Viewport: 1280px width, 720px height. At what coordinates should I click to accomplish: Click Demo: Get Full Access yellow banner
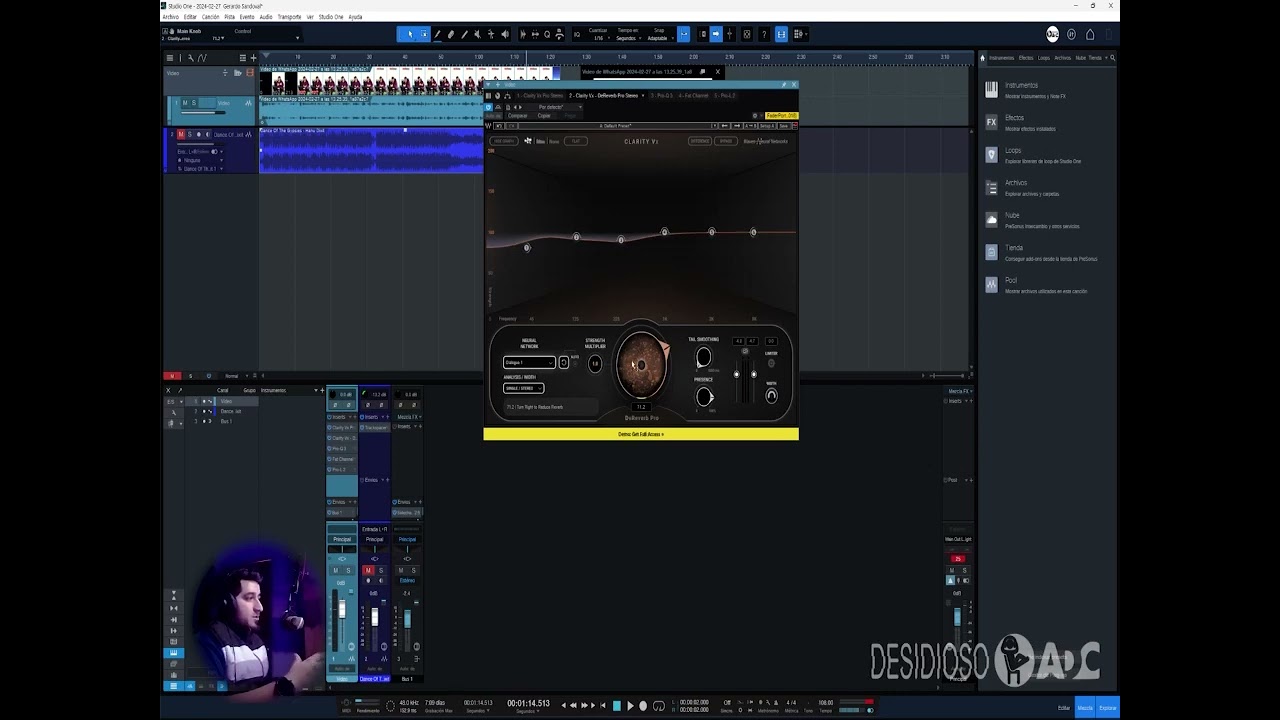[x=641, y=434]
